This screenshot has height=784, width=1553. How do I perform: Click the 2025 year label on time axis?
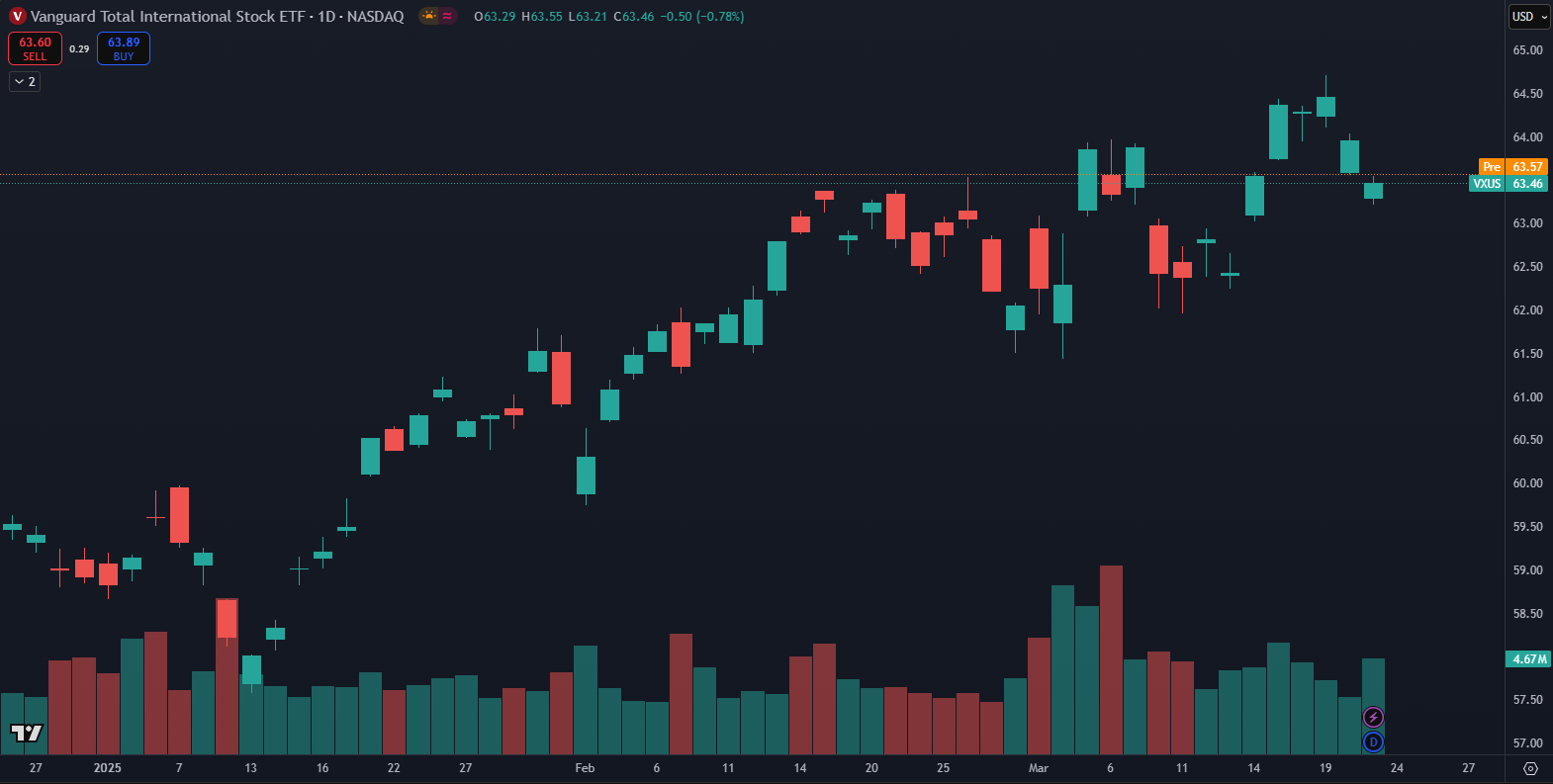107,768
